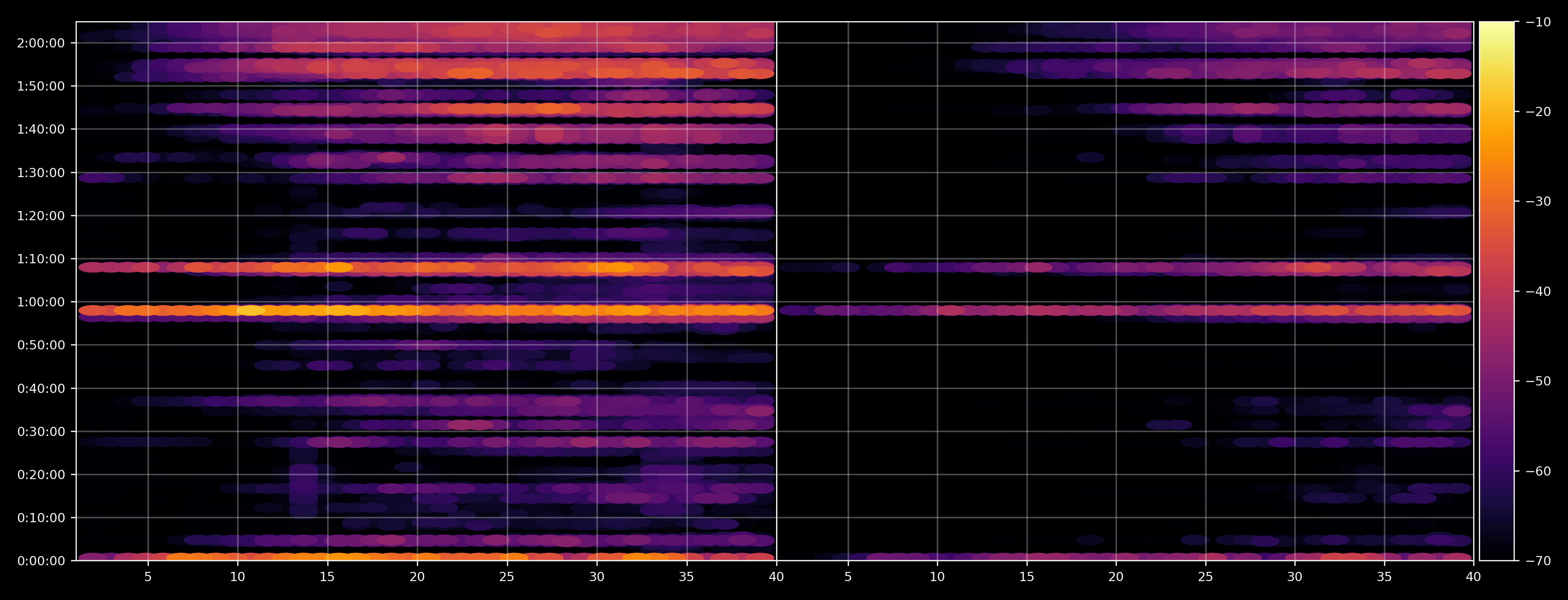
Task: Select the 0:30:00 time axis label
Action: [x=41, y=432]
